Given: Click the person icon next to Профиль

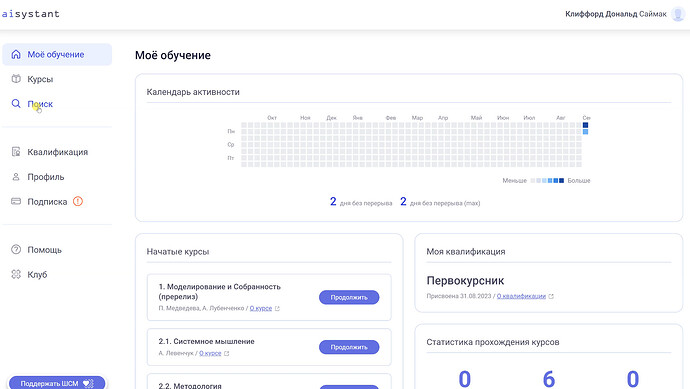Looking at the screenshot, I should point(16,177).
